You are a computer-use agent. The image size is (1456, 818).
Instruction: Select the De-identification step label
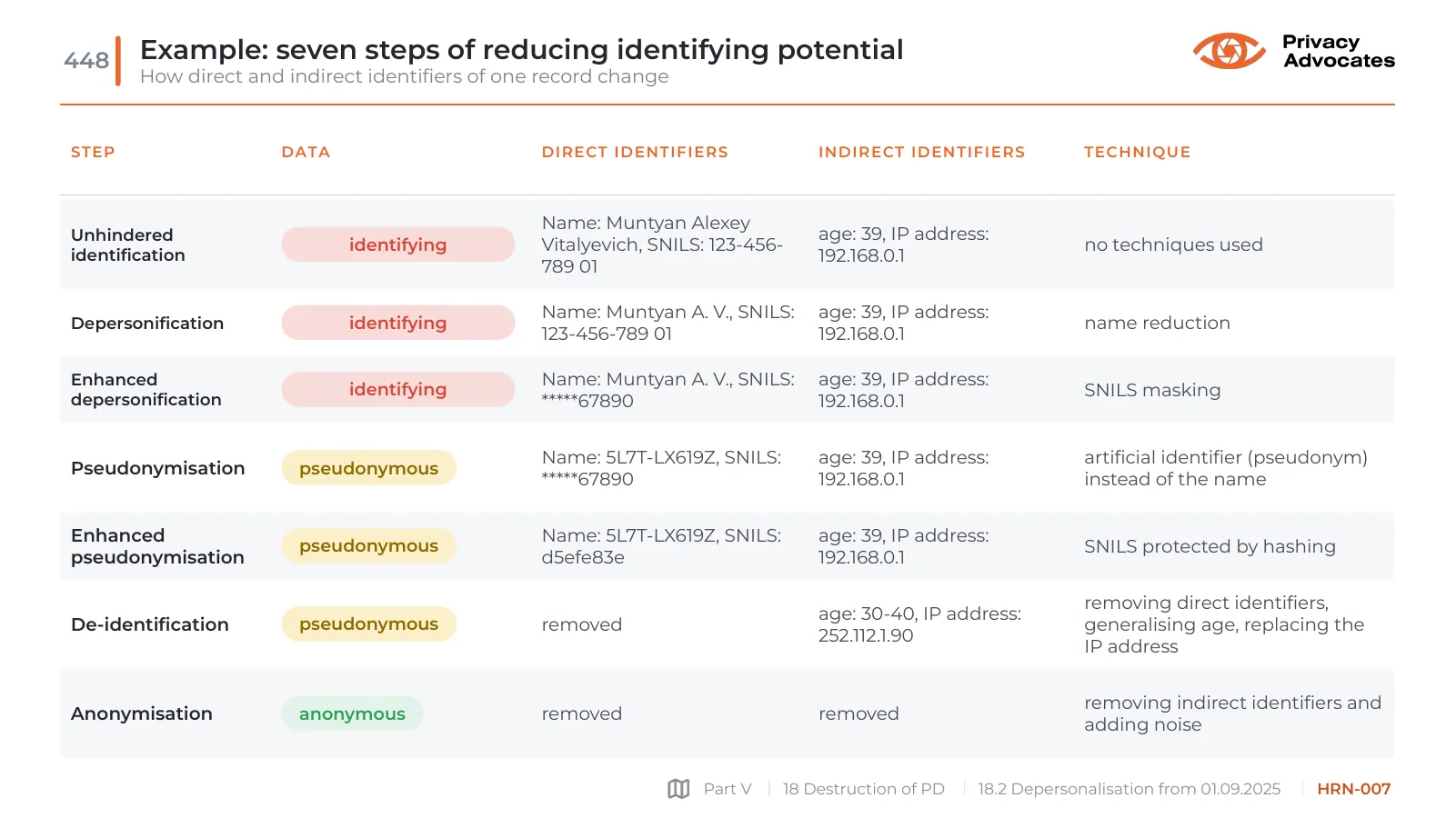tap(150, 624)
